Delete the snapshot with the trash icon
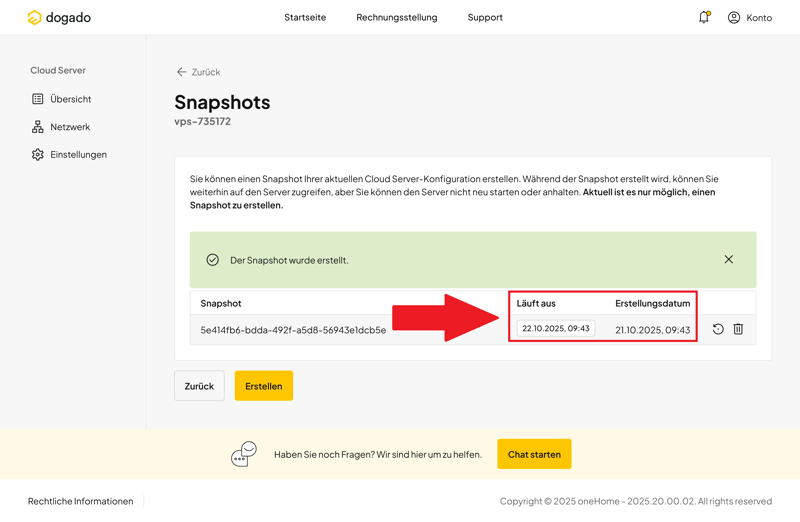 click(x=738, y=329)
